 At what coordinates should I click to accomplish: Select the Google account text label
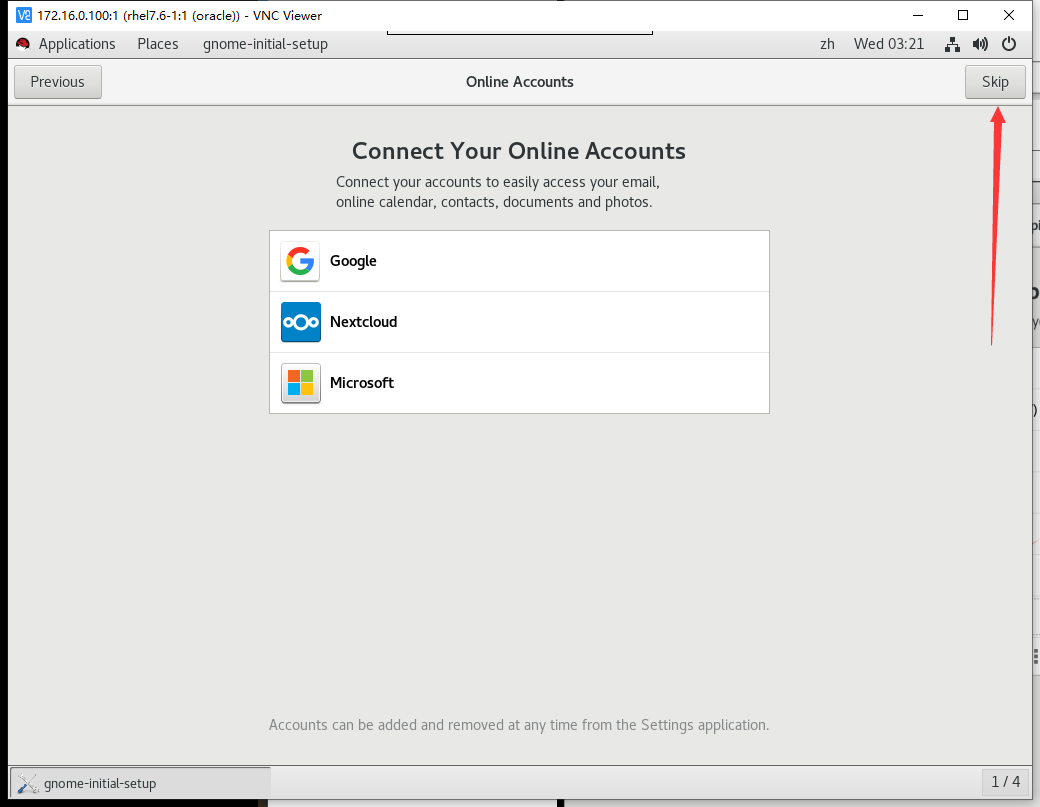coord(353,261)
